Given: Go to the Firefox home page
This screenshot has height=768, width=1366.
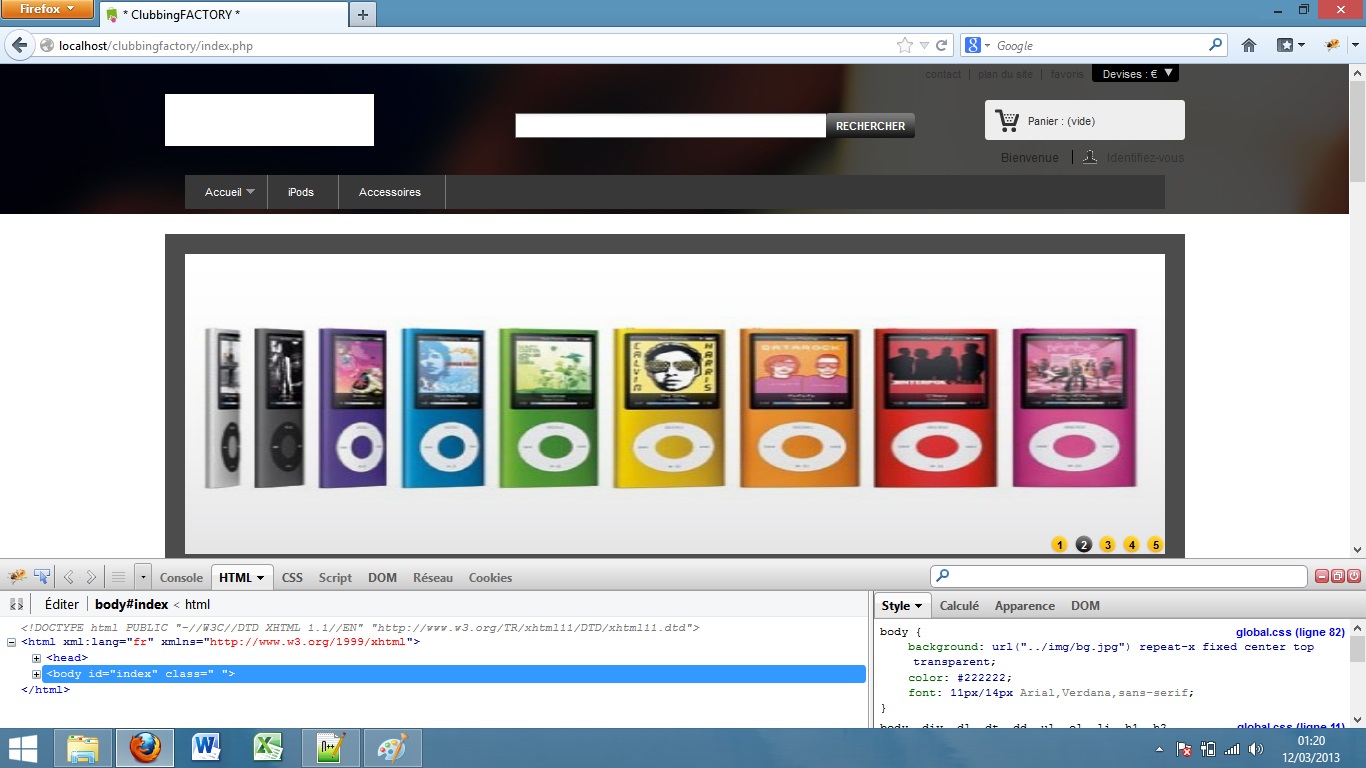Looking at the screenshot, I should pyautogui.click(x=1249, y=45).
